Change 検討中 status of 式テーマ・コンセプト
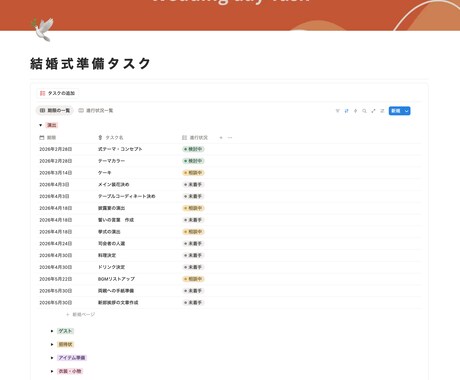The width and height of the screenshot is (460, 380). coord(193,149)
